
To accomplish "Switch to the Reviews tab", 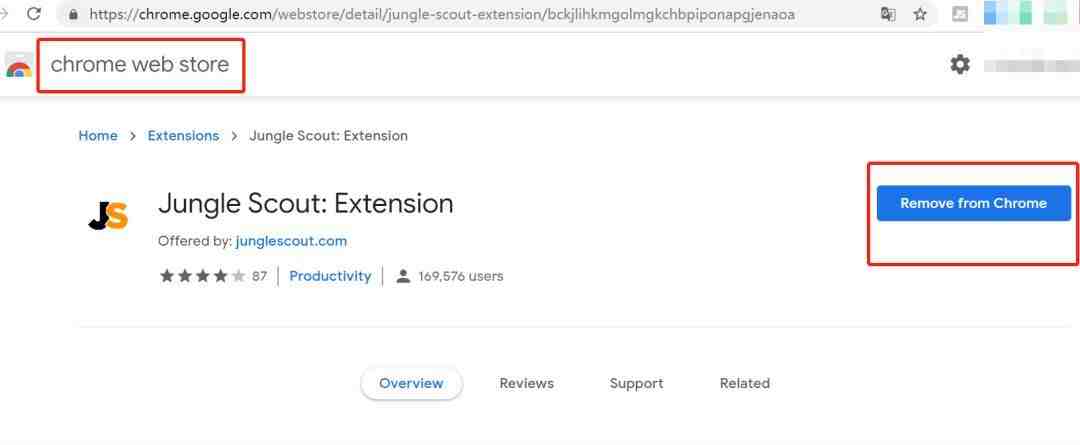I will click(527, 384).
